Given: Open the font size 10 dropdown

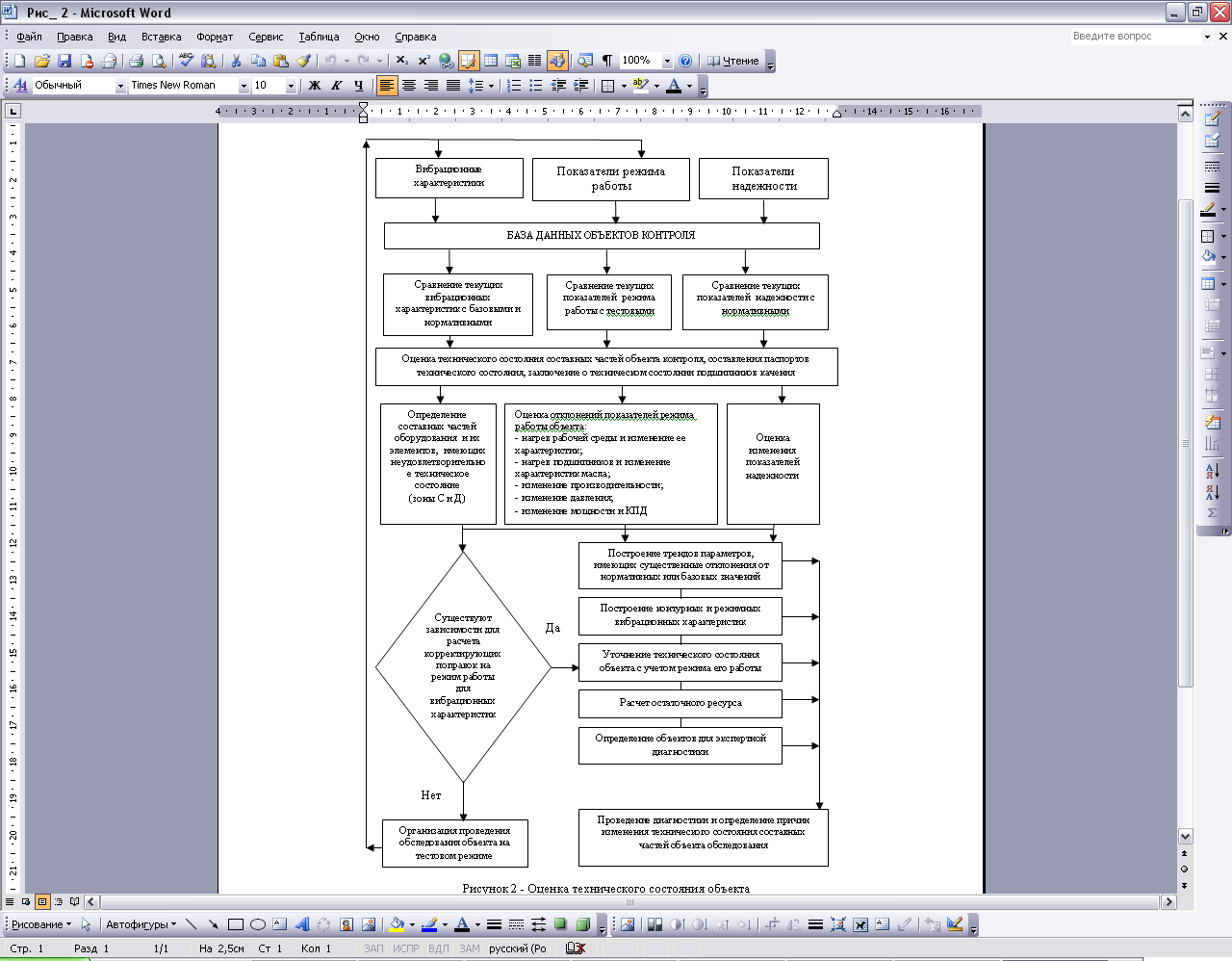Looking at the screenshot, I should tap(291, 86).
